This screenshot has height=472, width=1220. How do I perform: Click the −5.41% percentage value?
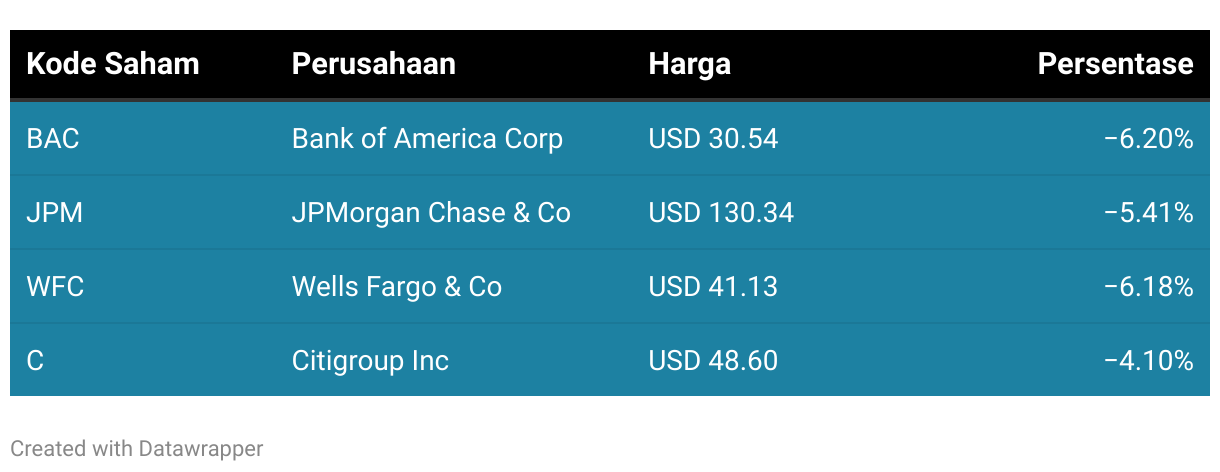(x=1148, y=213)
